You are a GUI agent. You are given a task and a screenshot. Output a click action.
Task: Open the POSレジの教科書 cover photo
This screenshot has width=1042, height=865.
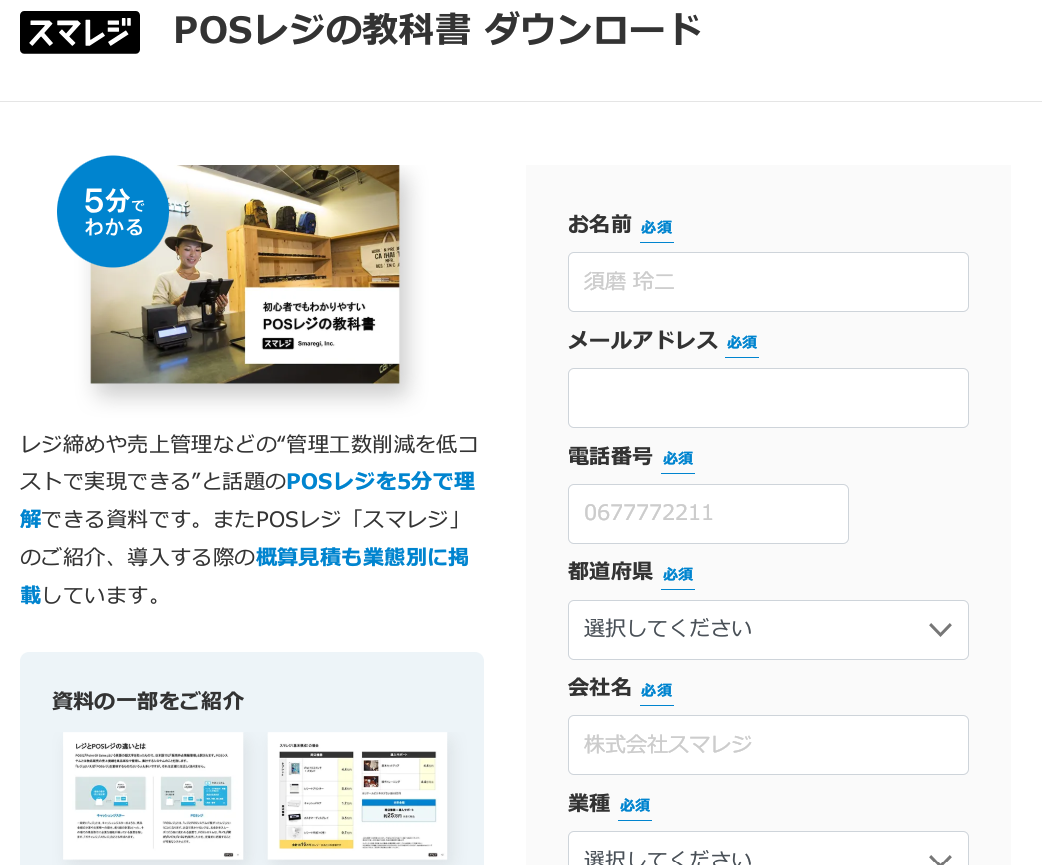click(244, 274)
